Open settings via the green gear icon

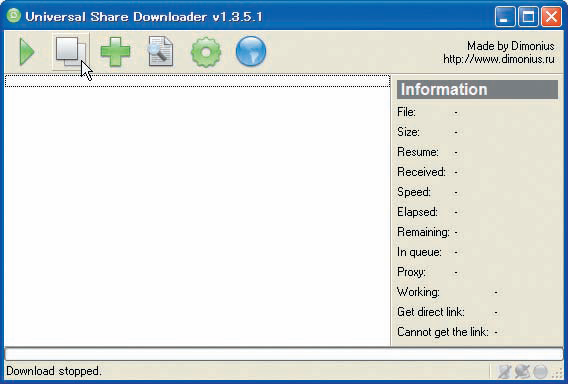pyautogui.click(x=206, y=52)
